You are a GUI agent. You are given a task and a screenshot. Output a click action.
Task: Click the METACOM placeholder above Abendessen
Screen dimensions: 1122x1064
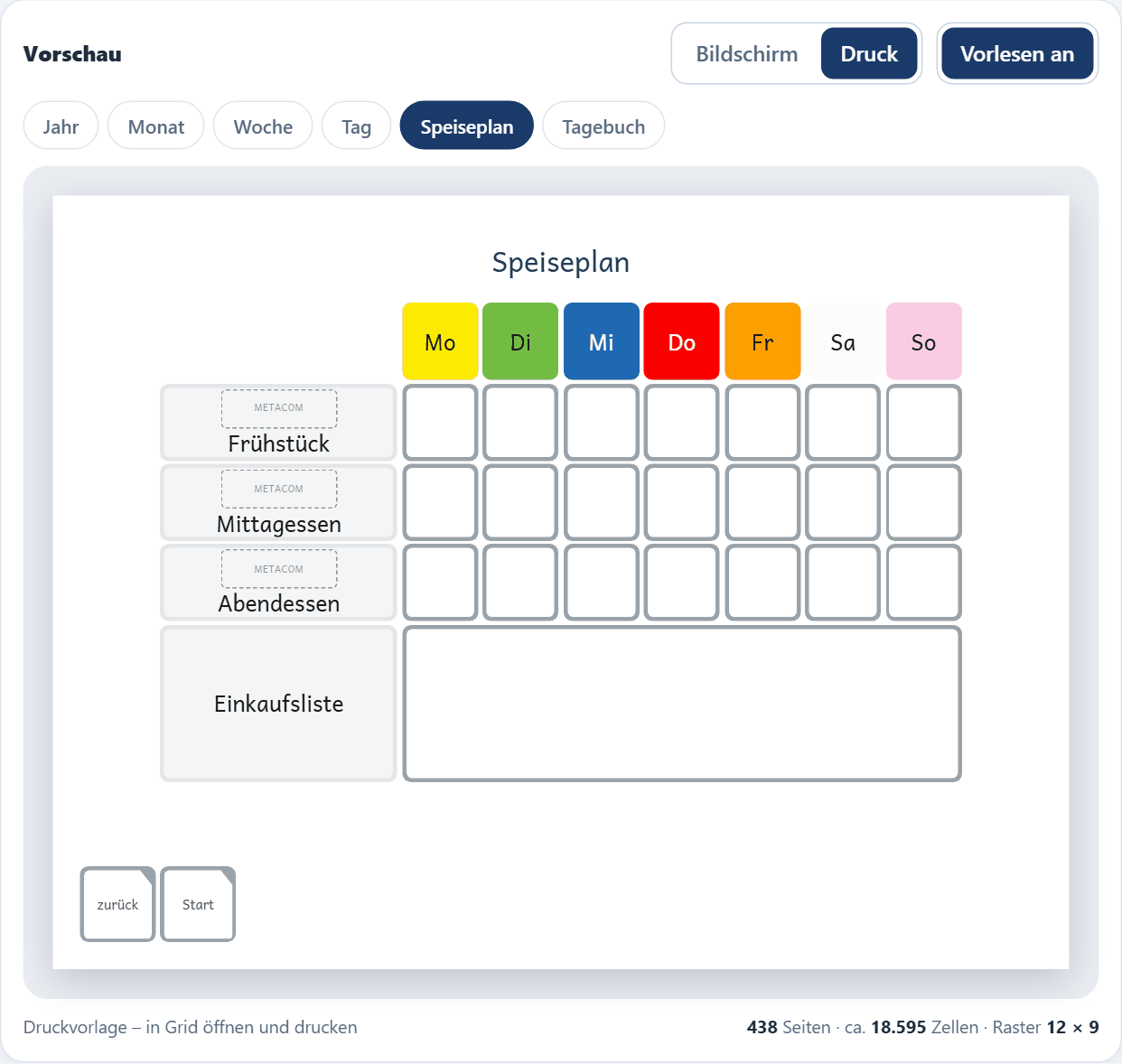(x=279, y=569)
